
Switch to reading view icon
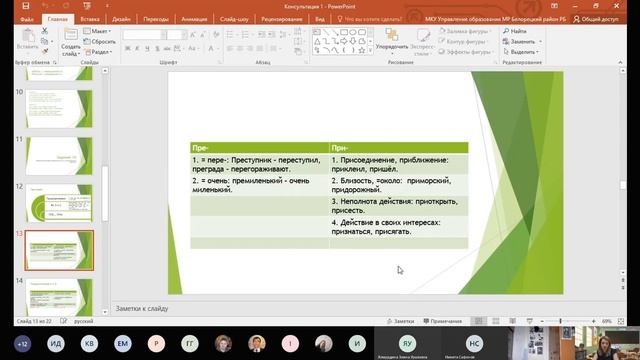[513, 321]
